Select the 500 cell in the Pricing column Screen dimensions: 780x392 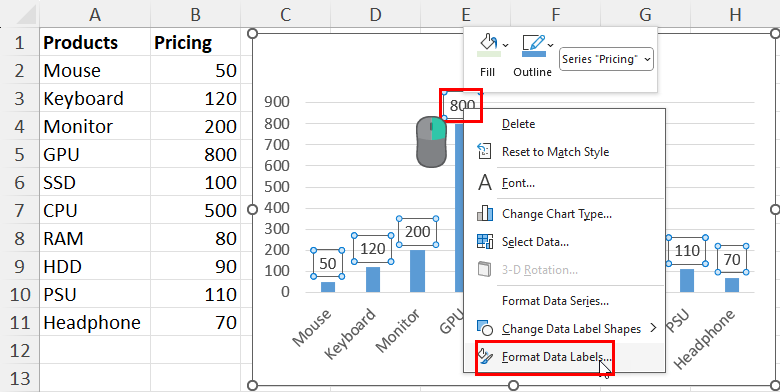pyautogui.click(x=195, y=210)
